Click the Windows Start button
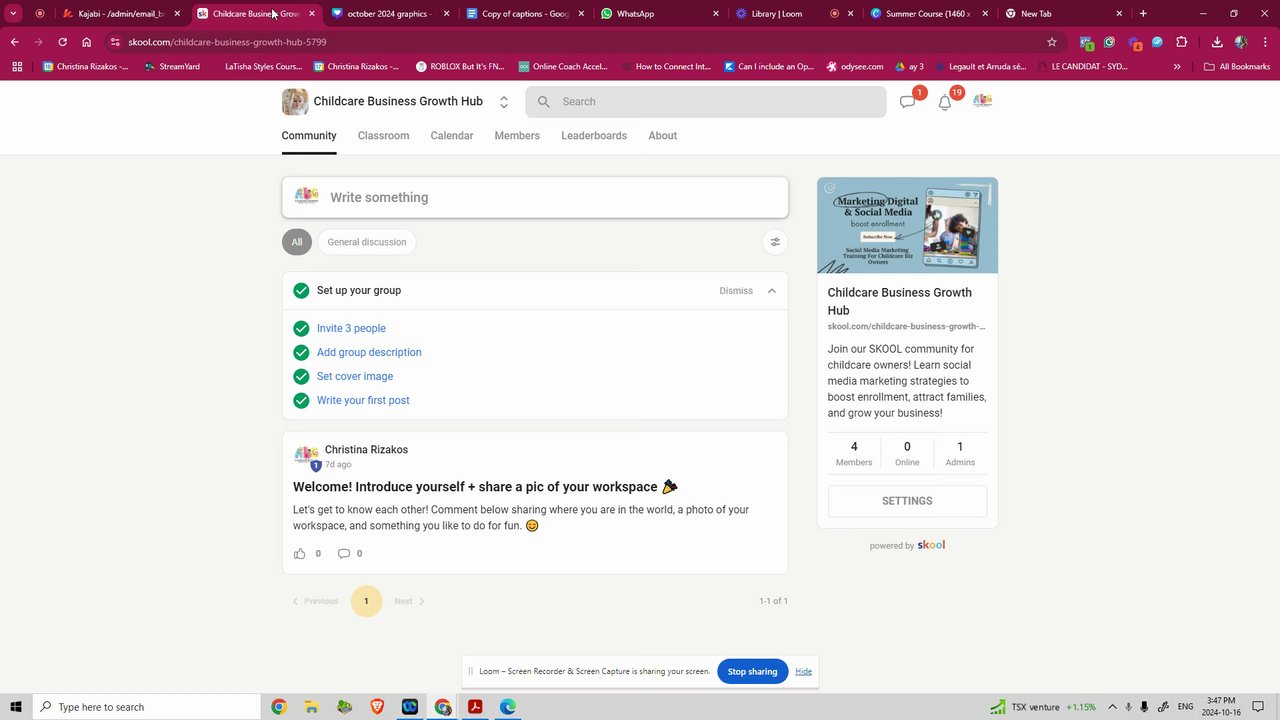 [15, 707]
